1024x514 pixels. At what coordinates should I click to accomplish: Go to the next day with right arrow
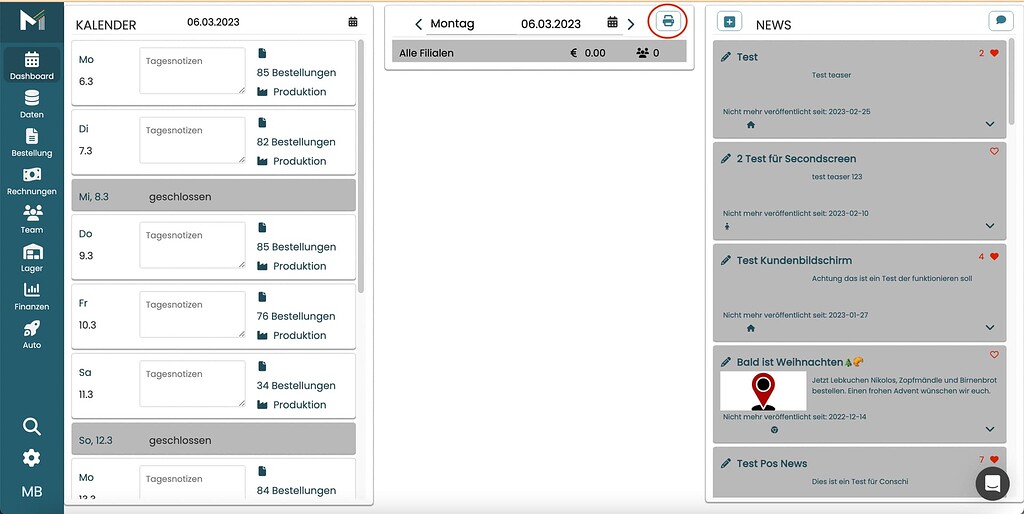631,24
